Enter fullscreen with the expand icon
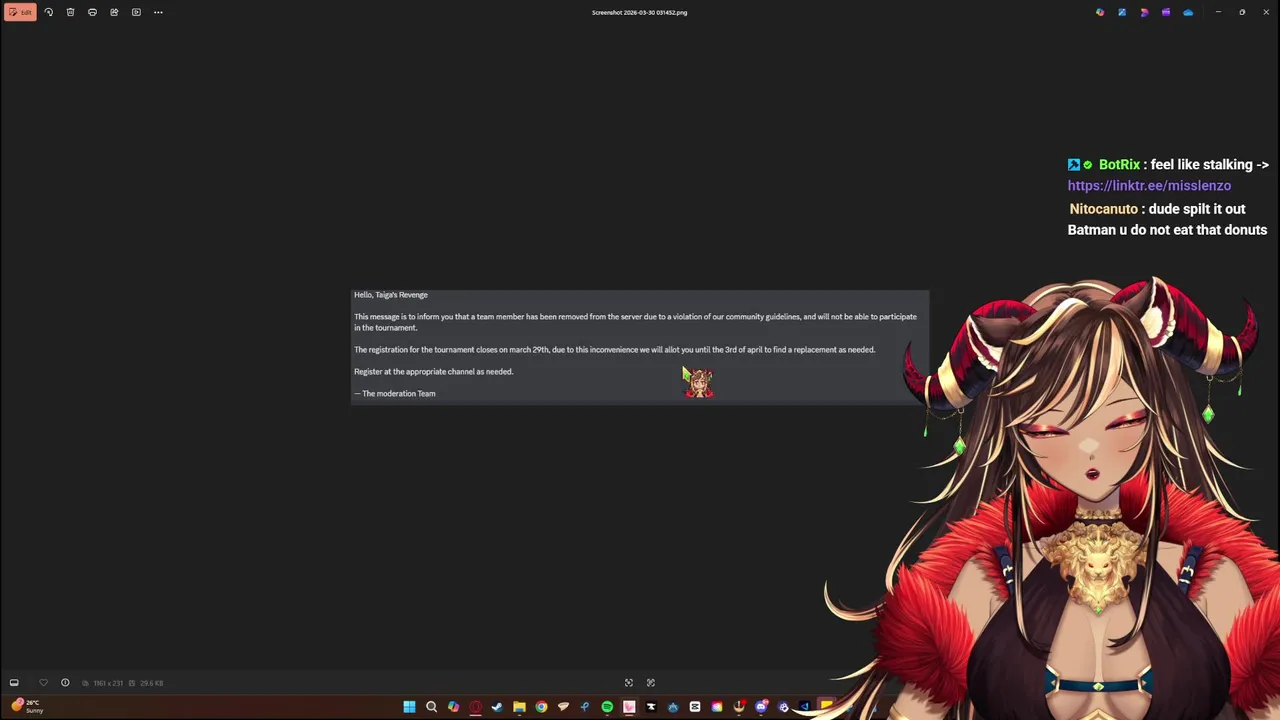 click(x=651, y=683)
